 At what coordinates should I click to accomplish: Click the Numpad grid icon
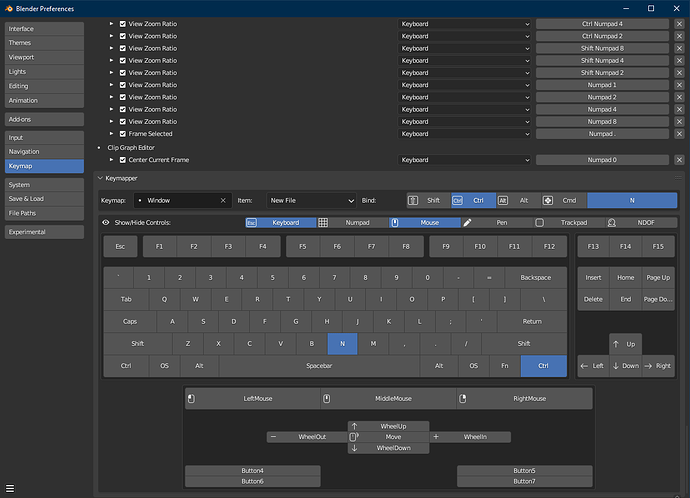(x=323, y=223)
